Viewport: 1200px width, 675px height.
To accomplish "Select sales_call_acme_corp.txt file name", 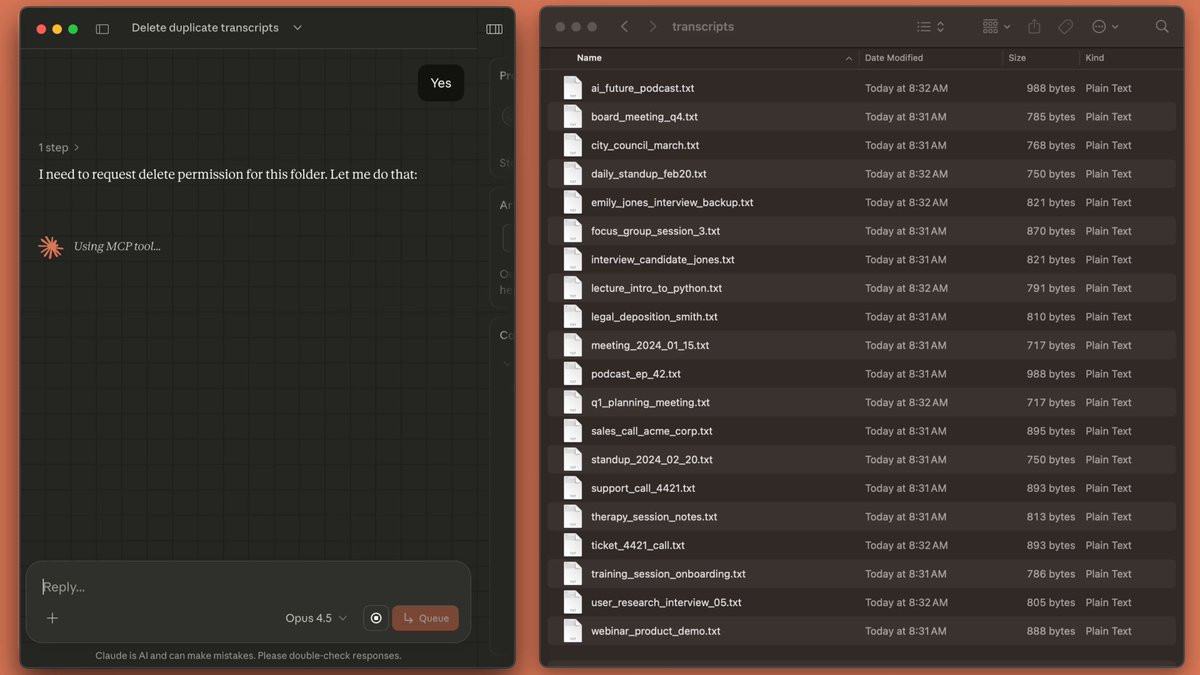I will 652,431.
